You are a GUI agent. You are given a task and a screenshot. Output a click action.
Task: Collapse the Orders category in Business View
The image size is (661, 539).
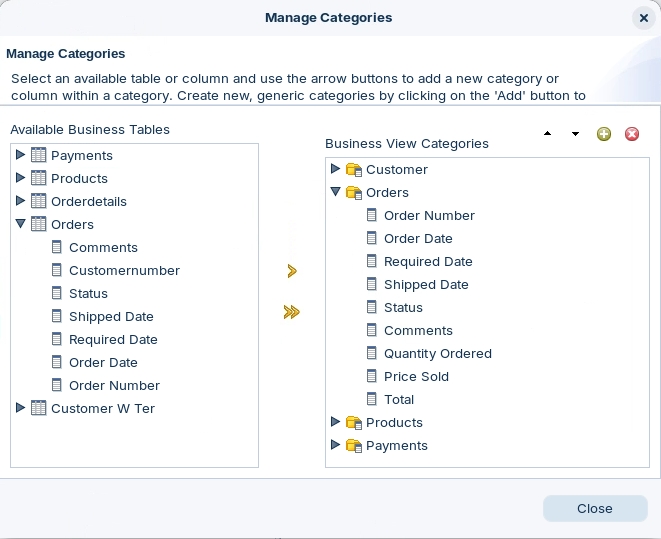(336, 192)
